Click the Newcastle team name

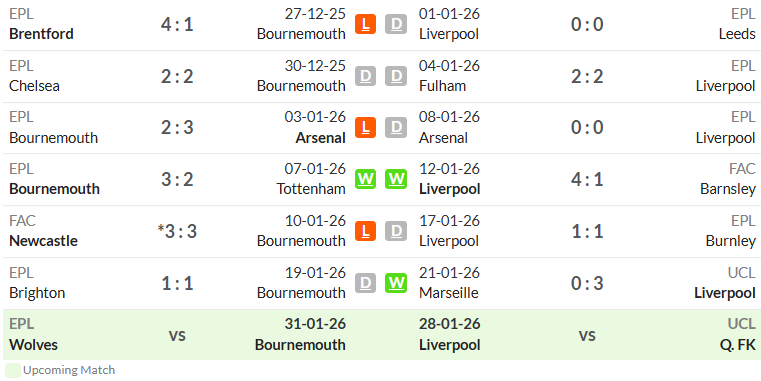tap(43, 241)
